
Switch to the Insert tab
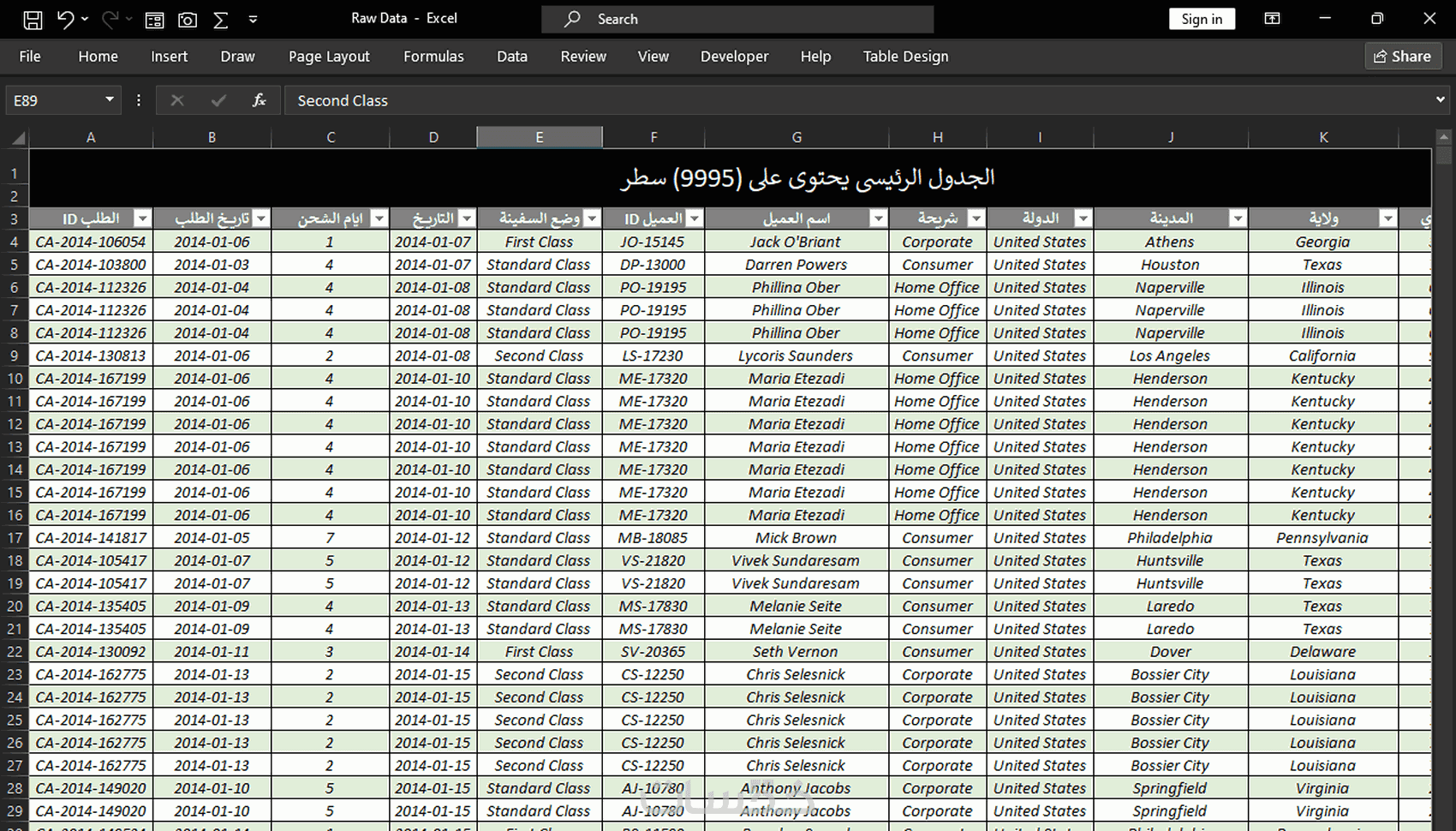click(169, 57)
